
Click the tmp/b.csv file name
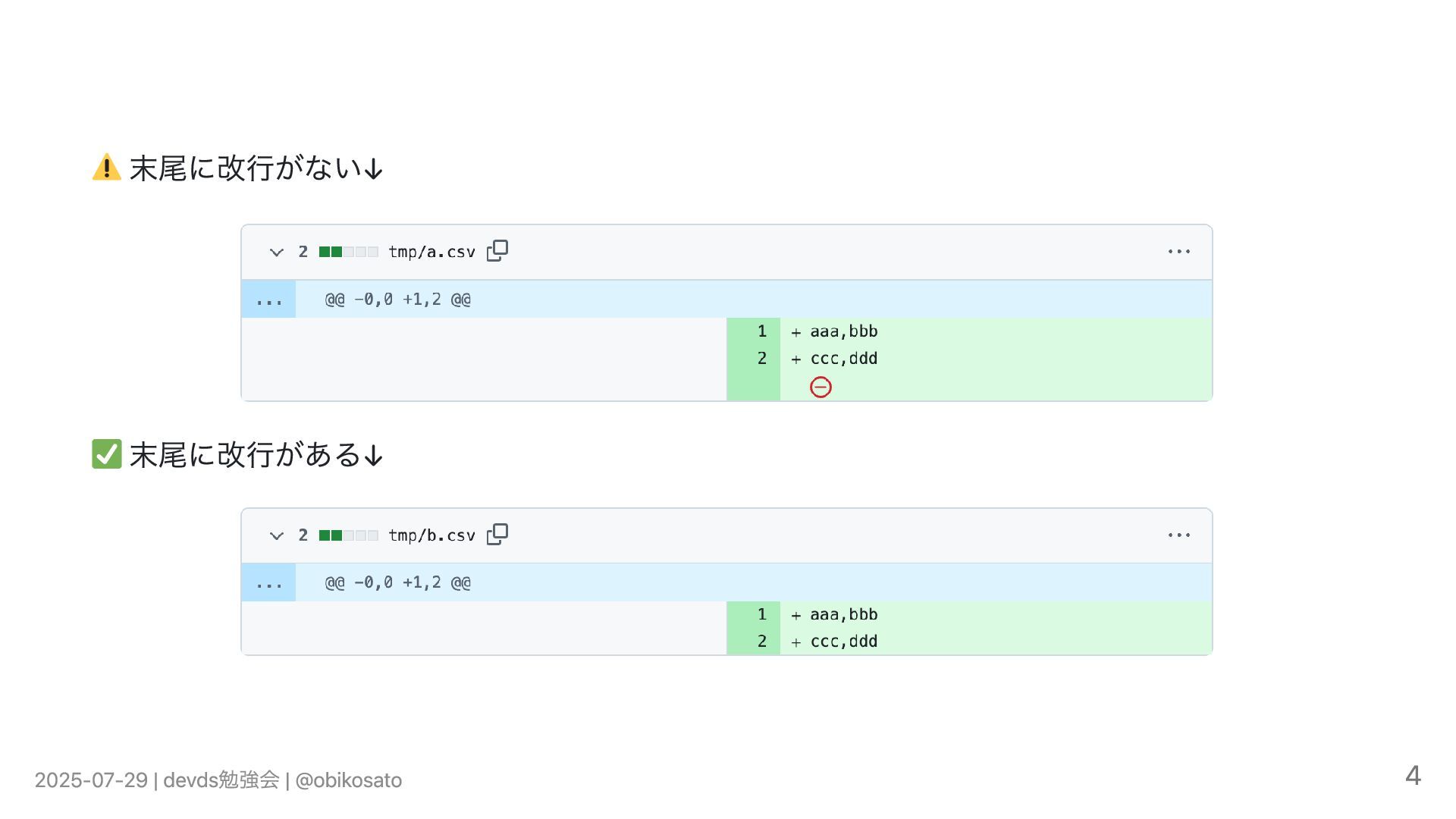pos(431,535)
